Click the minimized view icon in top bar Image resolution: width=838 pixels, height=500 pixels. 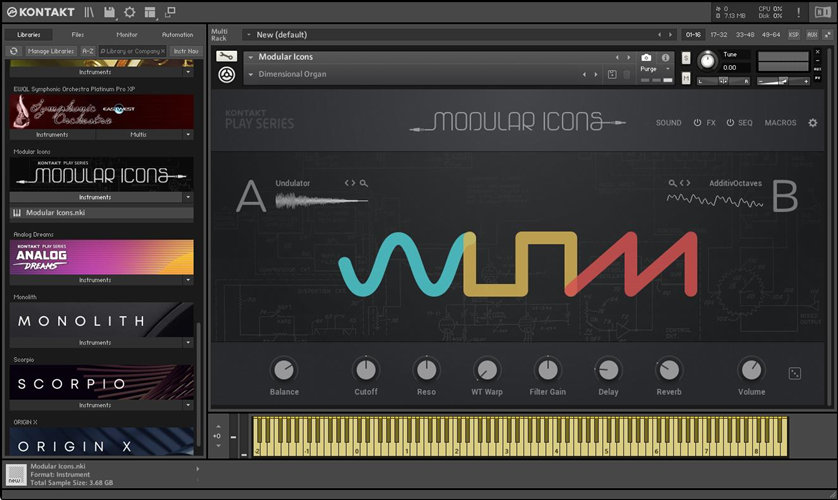[170, 12]
